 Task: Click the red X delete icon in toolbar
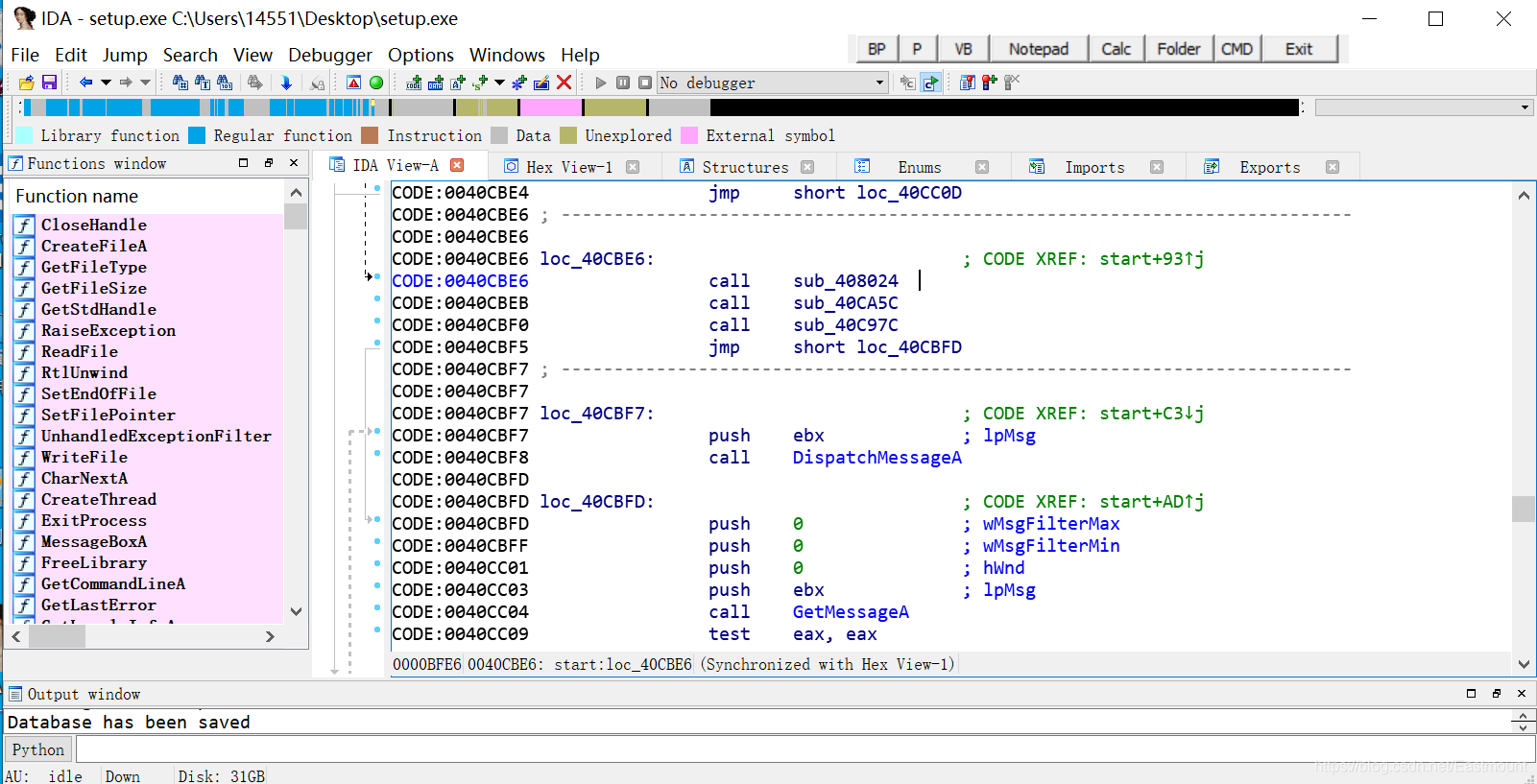tap(564, 83)
